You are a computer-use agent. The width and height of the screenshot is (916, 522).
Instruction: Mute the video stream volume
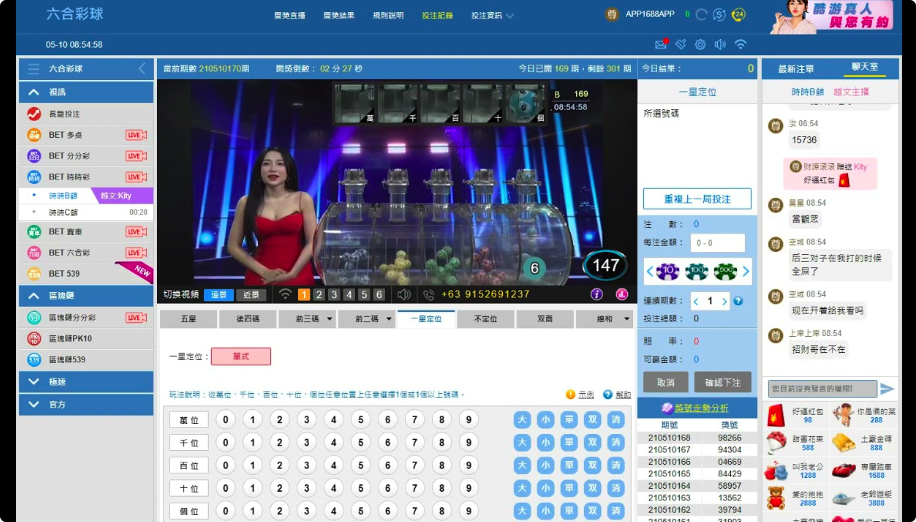404,294
